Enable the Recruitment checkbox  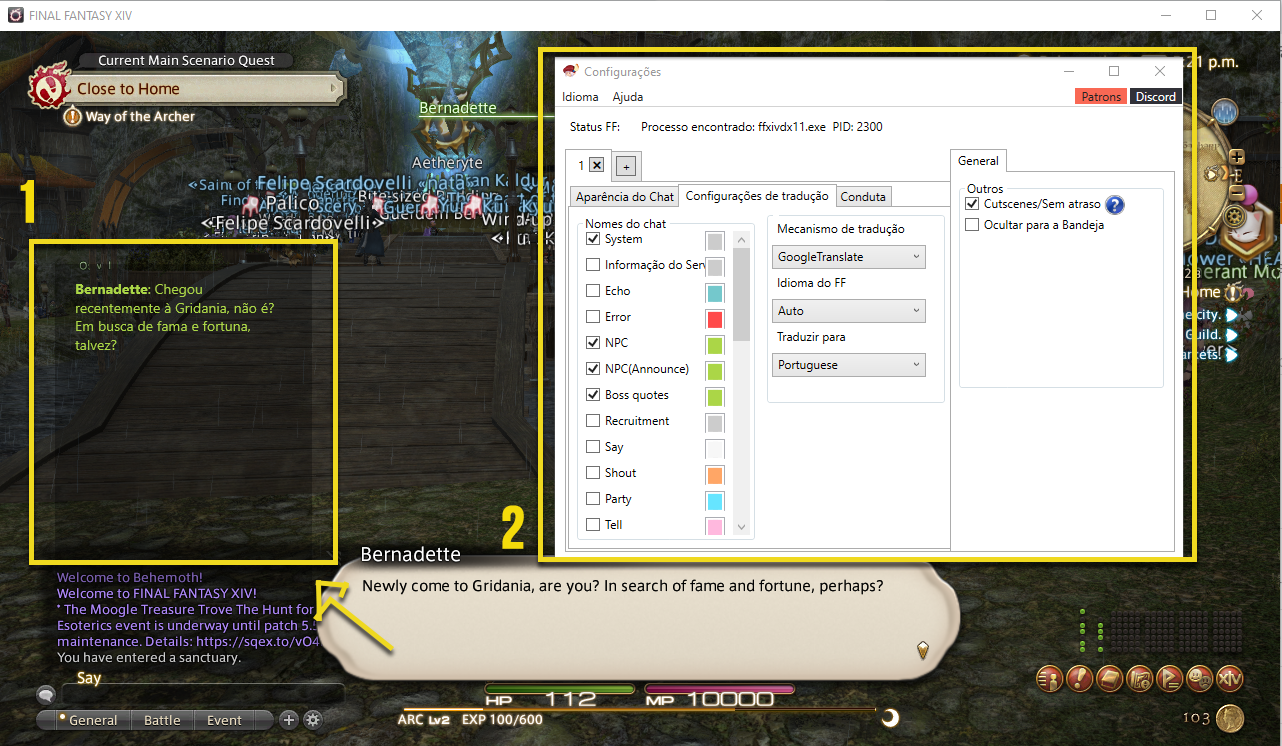tap(593, 421)
